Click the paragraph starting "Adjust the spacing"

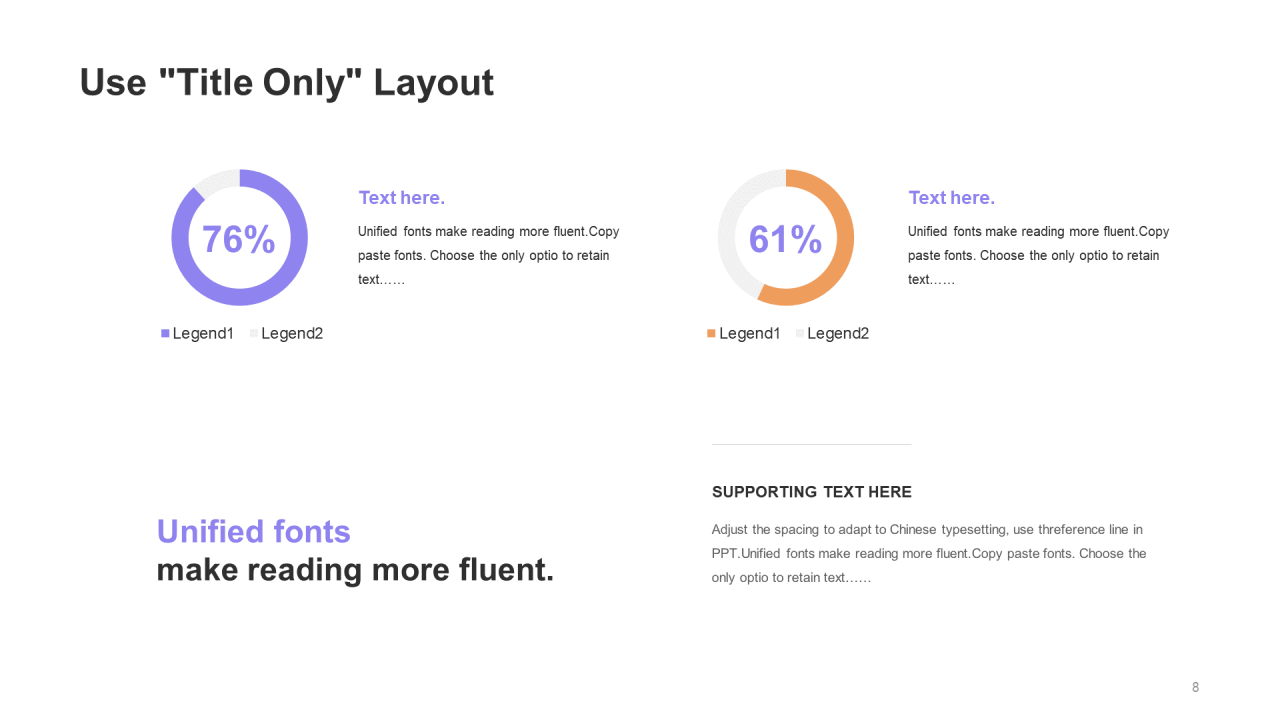[x=928, y=553]
